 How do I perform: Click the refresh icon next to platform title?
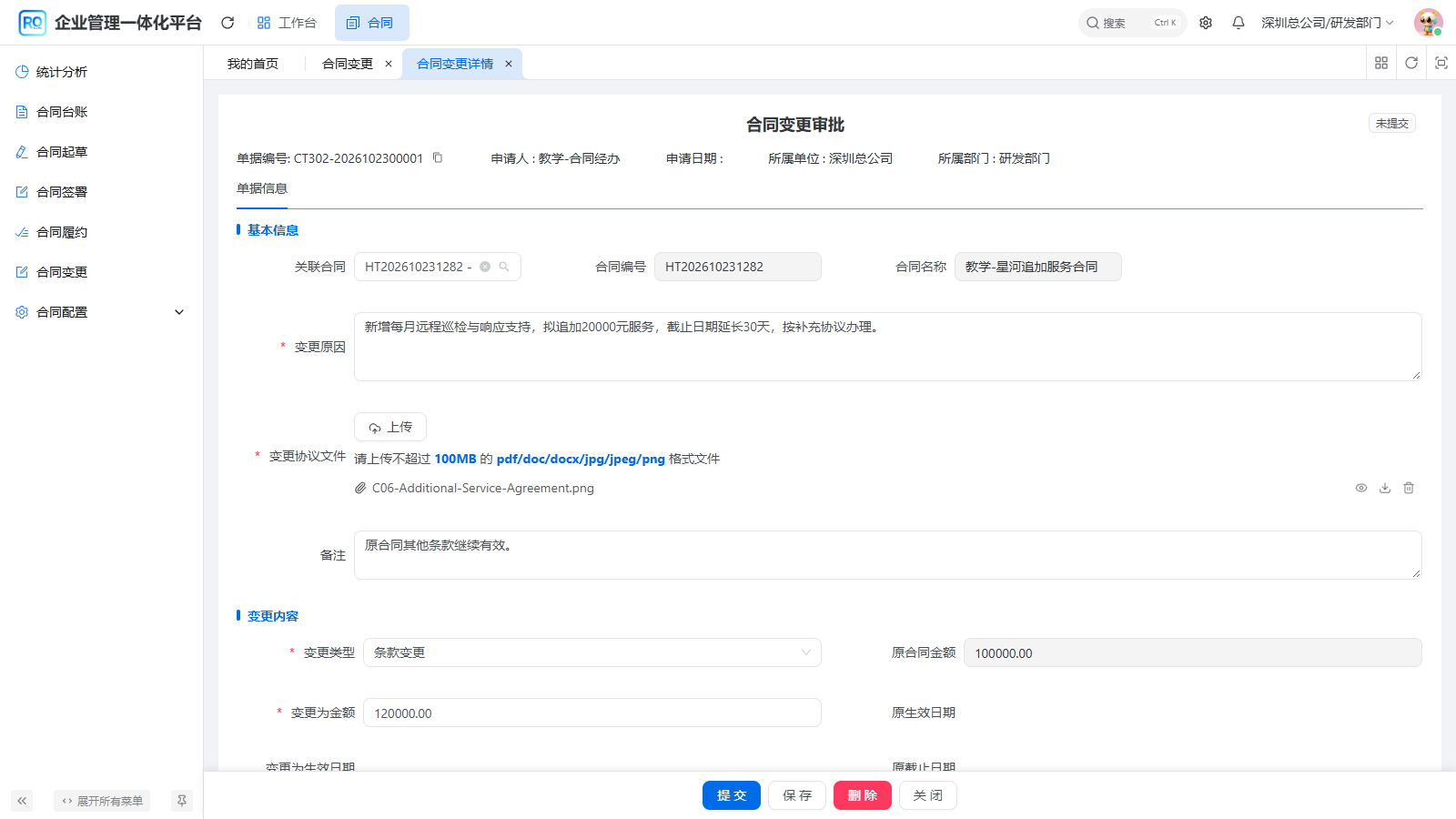pyautogui.click(x=227, y=23)
